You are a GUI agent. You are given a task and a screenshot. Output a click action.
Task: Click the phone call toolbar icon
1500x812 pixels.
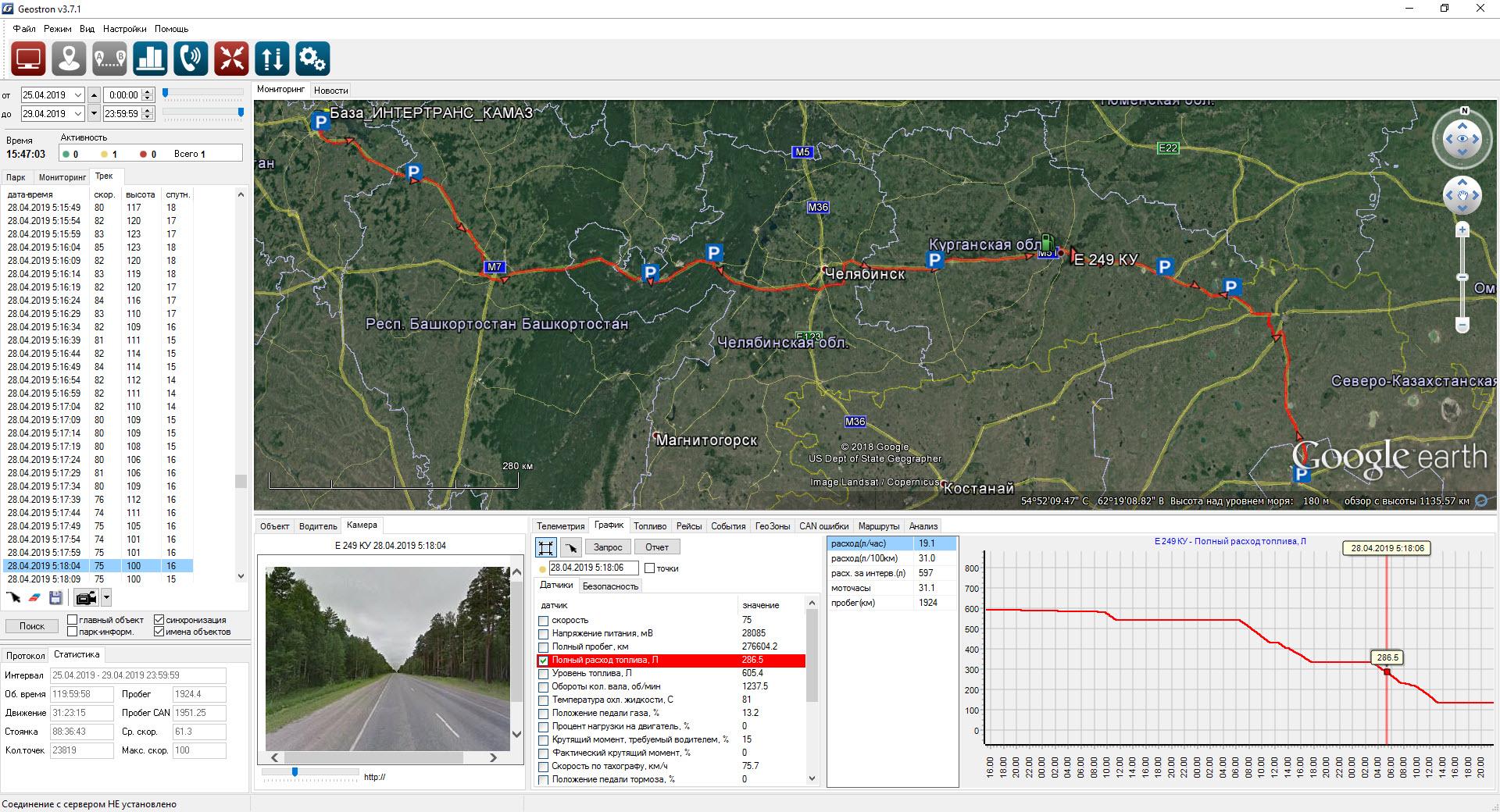pyautogui.click(x=191, y=59)
